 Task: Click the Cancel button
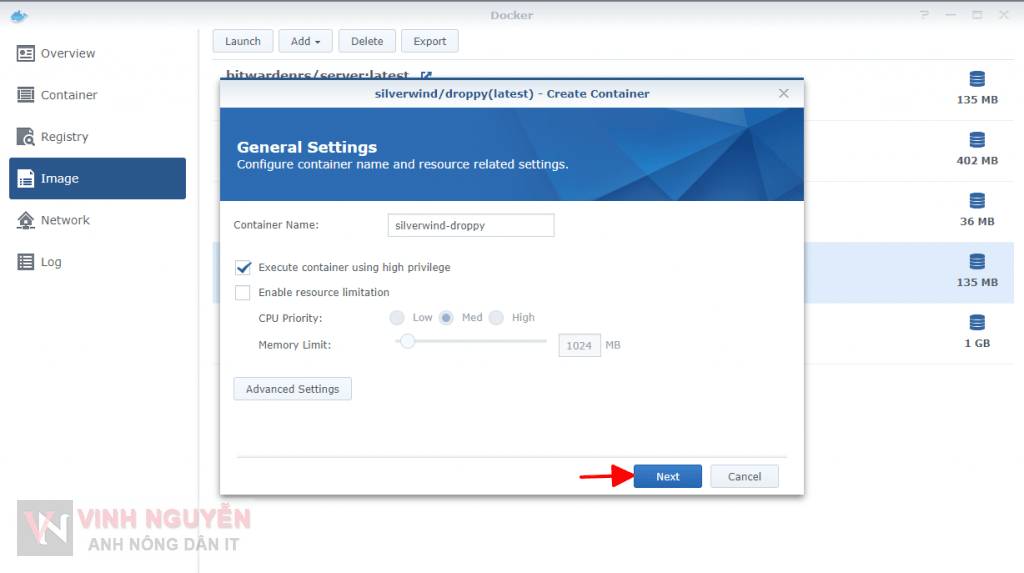click(744, 477)
